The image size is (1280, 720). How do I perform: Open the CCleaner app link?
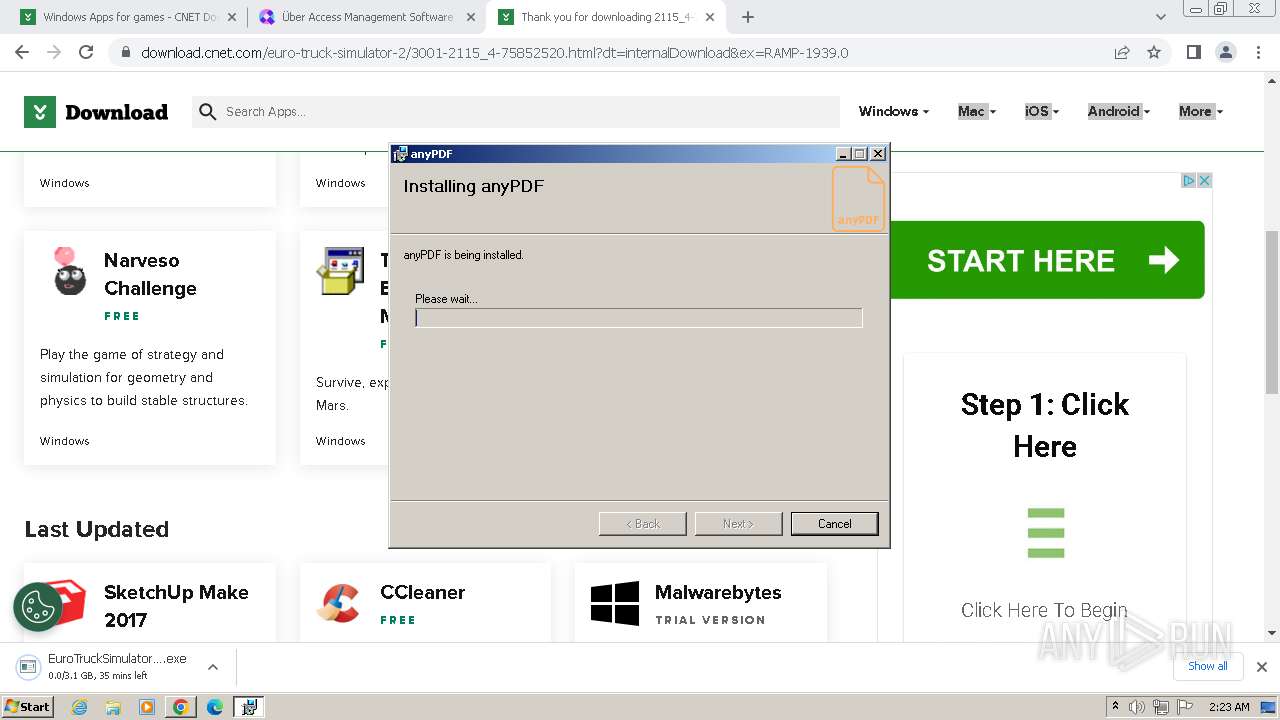(422, 592)
